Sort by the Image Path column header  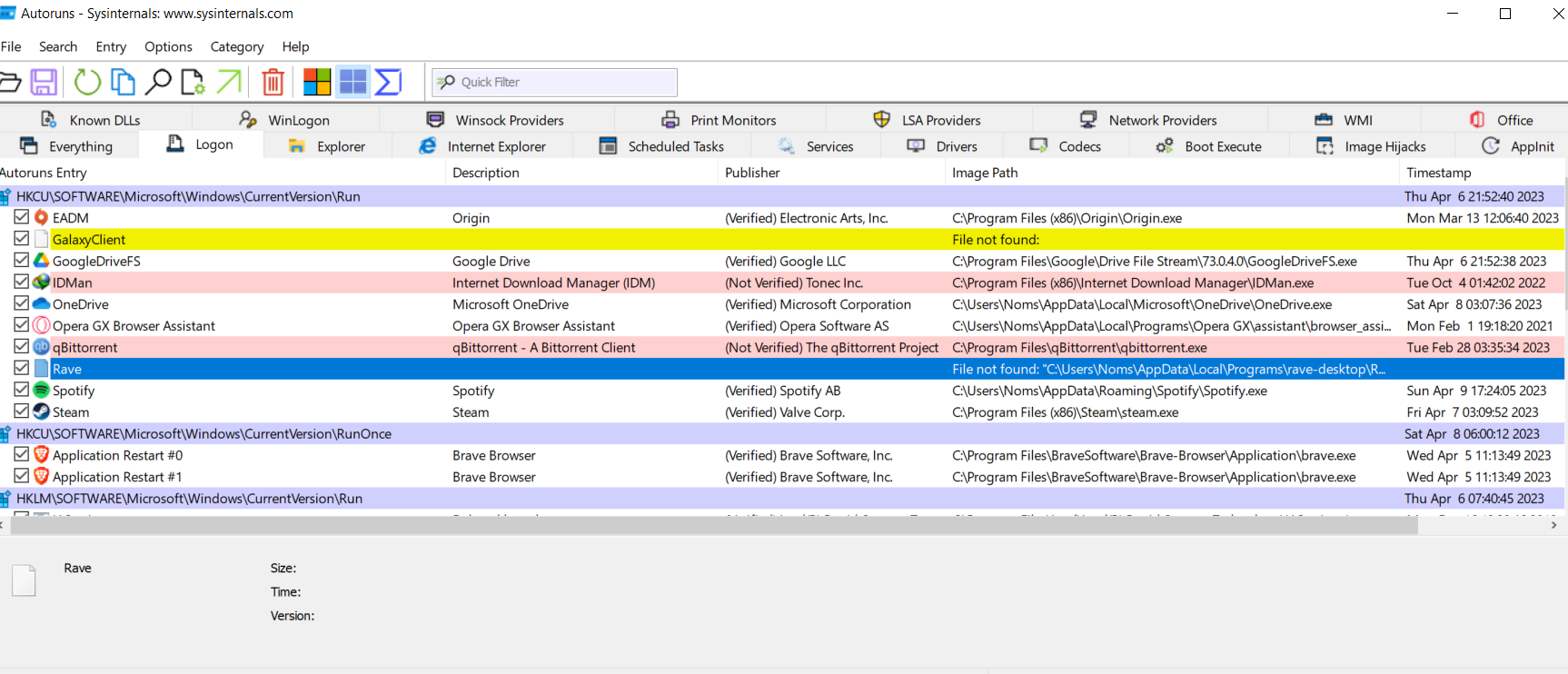pyautogui.click(x=1172, y=173)
